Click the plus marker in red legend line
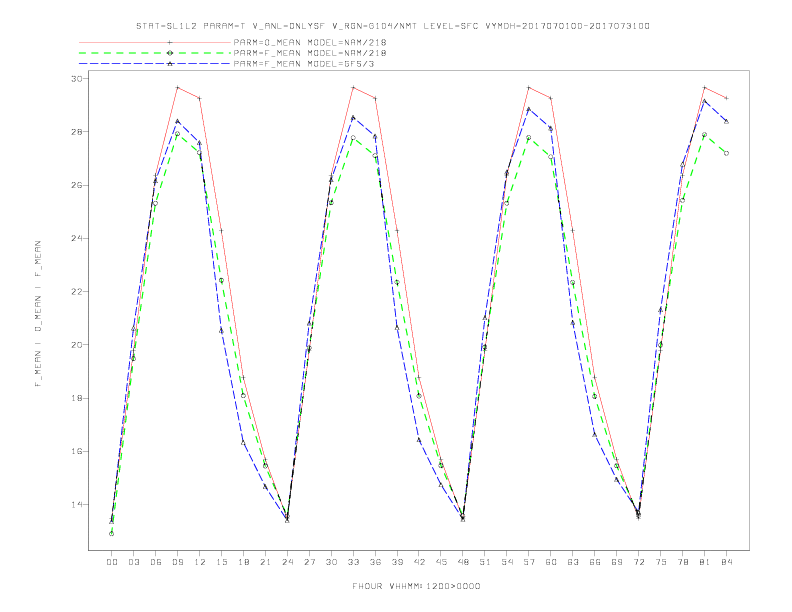Screen dimensions: 792x612 pos(170,42)
